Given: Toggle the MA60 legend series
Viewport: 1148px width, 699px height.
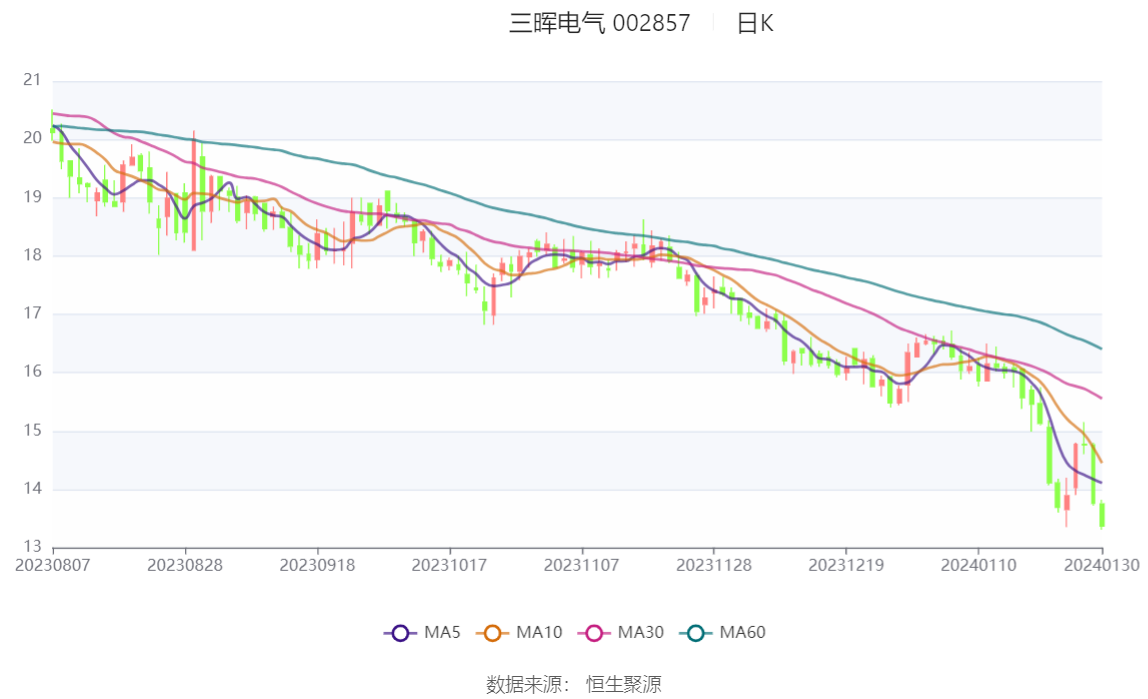Looking at the screenshot, I should coord(723,632).
